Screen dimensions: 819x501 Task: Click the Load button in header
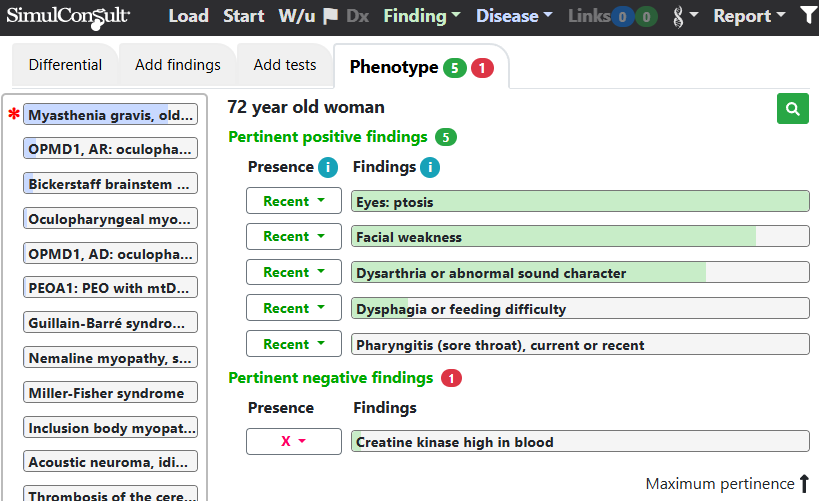(188, 16)
